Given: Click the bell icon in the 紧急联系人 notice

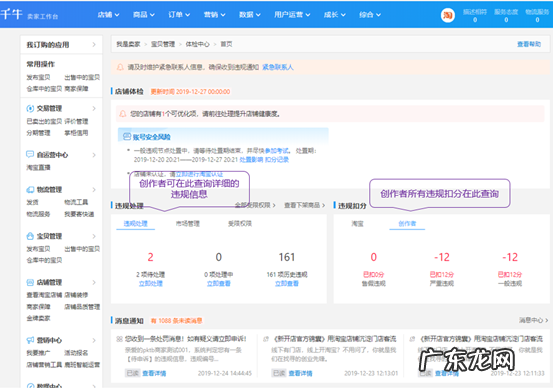Looking at the screenshot, I should 120,67.
